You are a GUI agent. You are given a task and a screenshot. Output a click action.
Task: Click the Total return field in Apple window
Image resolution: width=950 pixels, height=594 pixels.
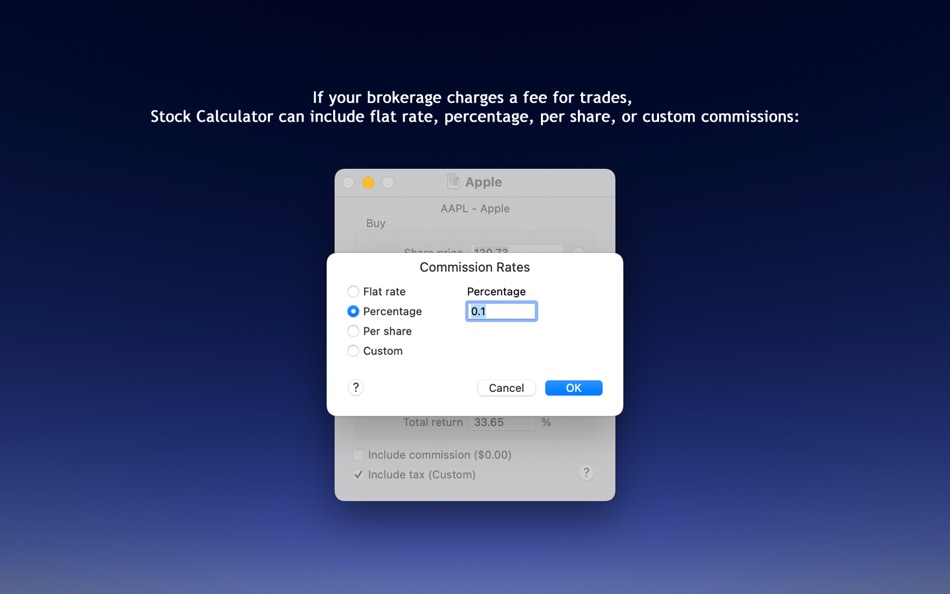tap(502, 422)
